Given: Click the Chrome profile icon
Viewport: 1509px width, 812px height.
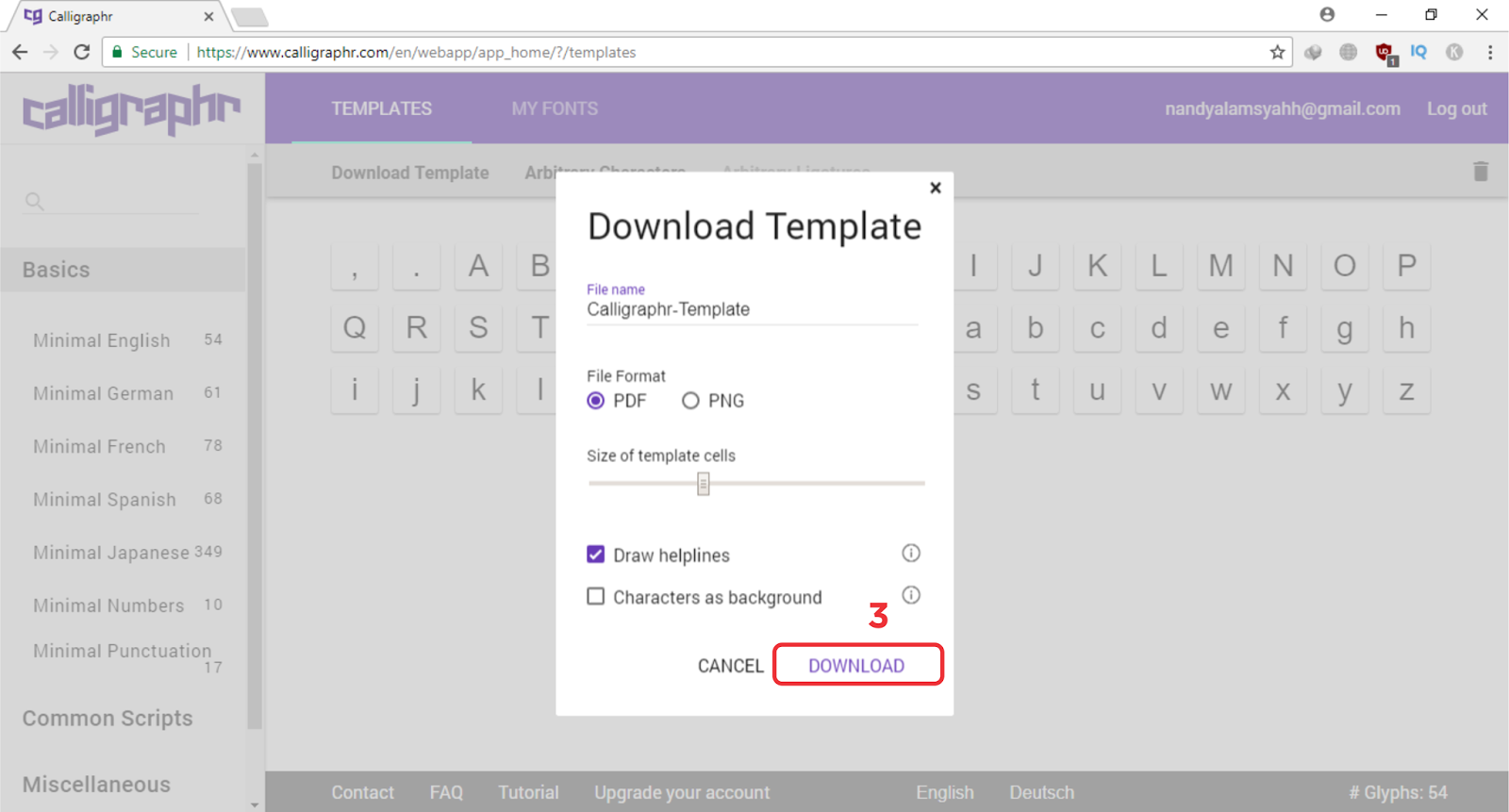Looking at the screenshot, I should pyautogui.click(x=1327, y=14).
